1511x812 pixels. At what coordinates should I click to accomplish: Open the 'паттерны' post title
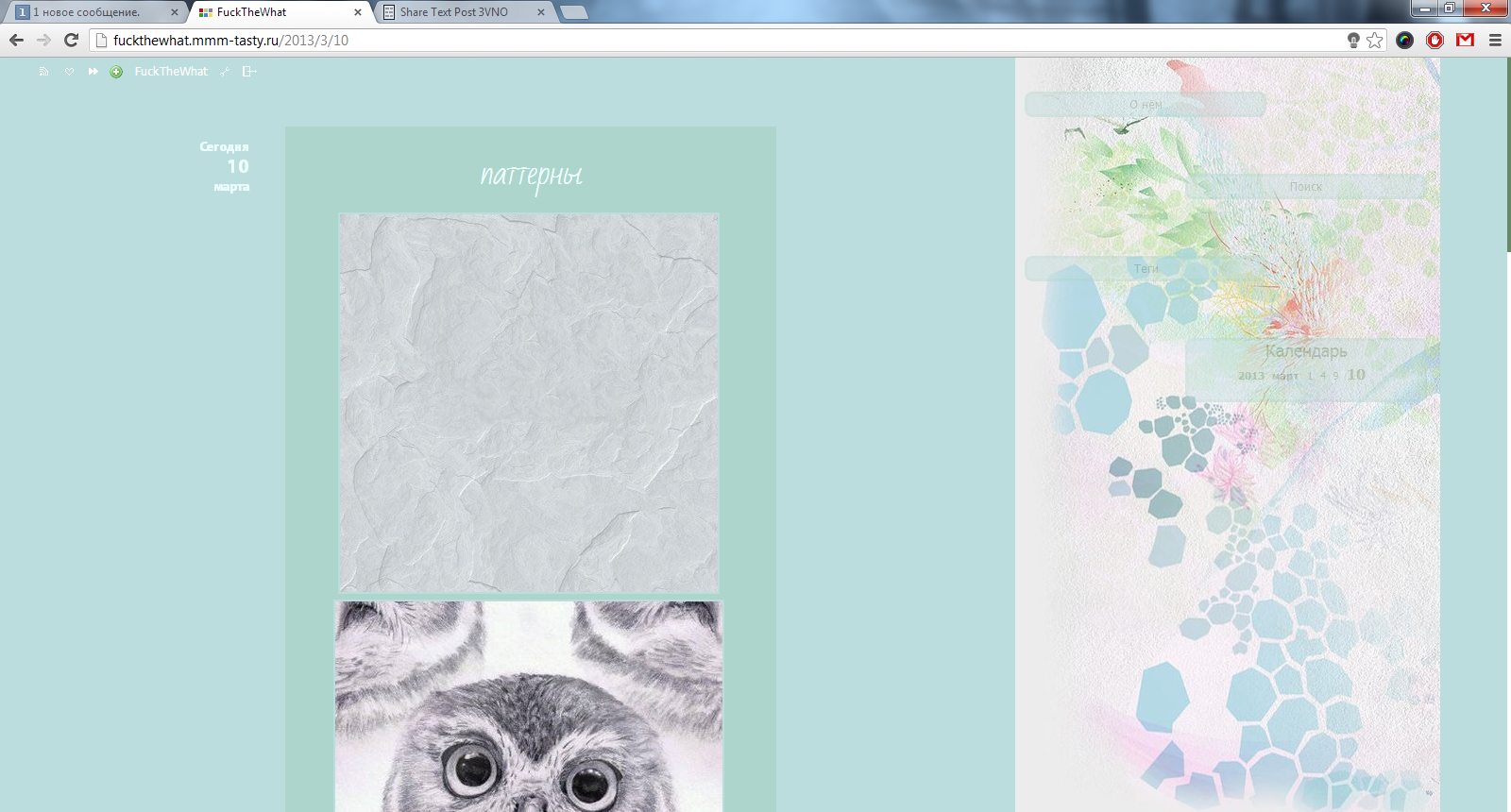(531, 176)
